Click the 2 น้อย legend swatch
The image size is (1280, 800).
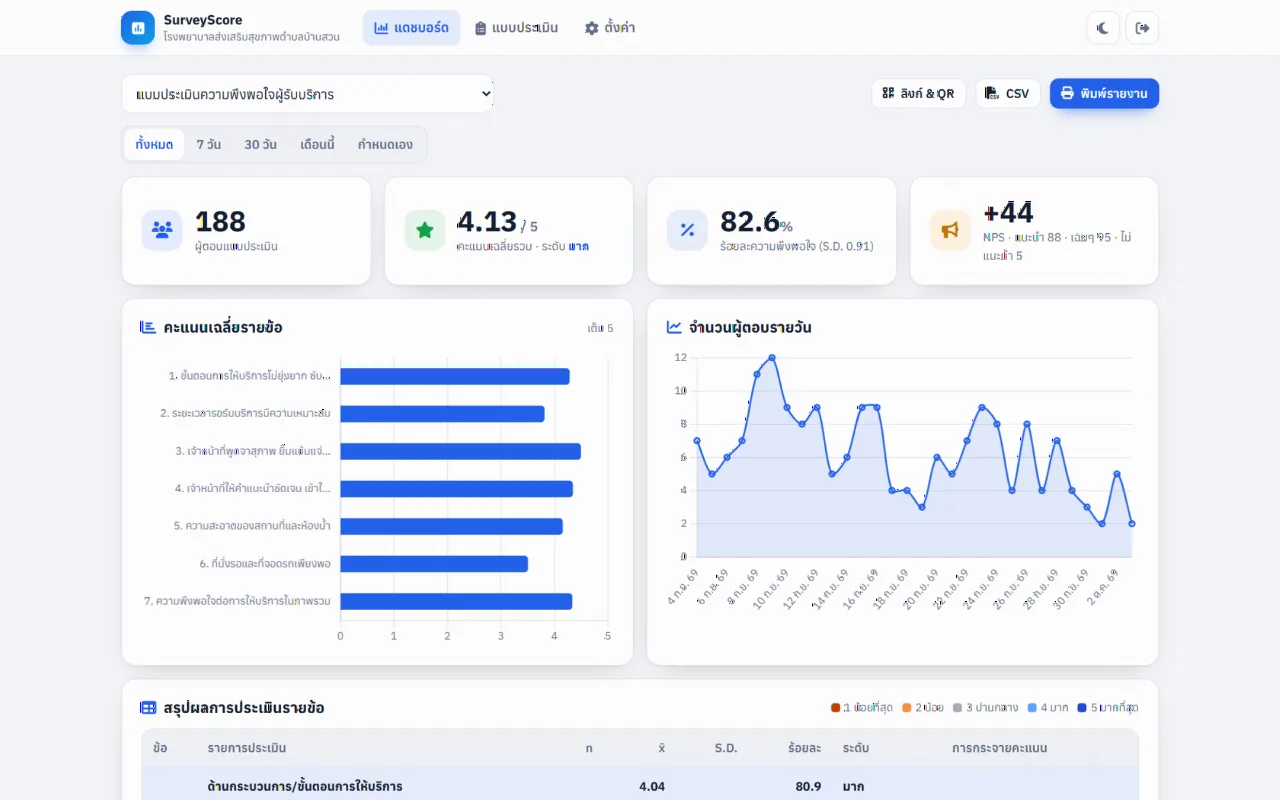[907, 708]
